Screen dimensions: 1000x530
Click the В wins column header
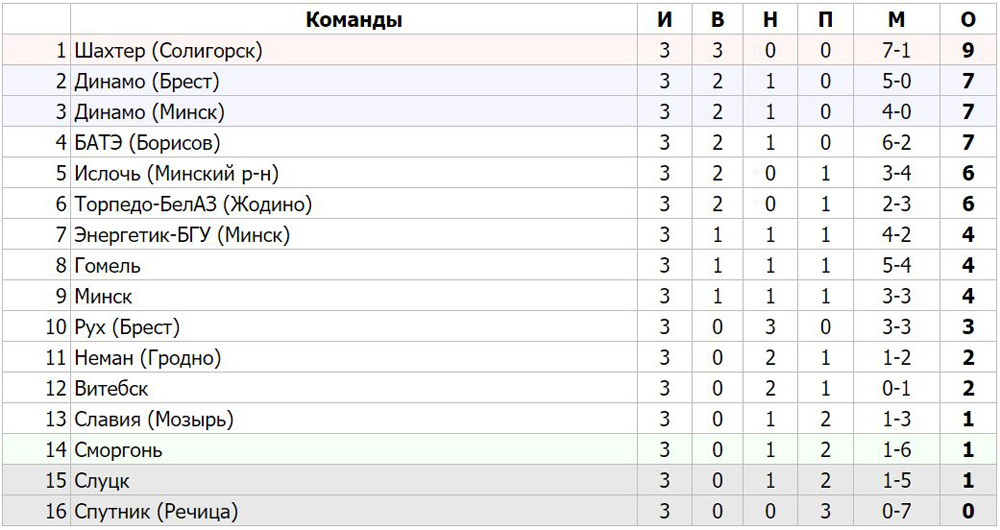717,20
